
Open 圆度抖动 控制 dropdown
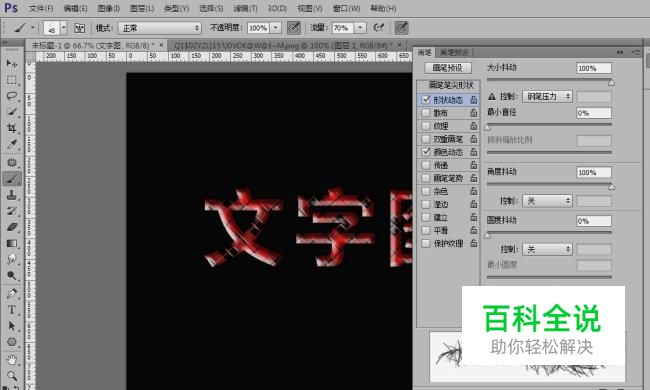pos(547,250)
